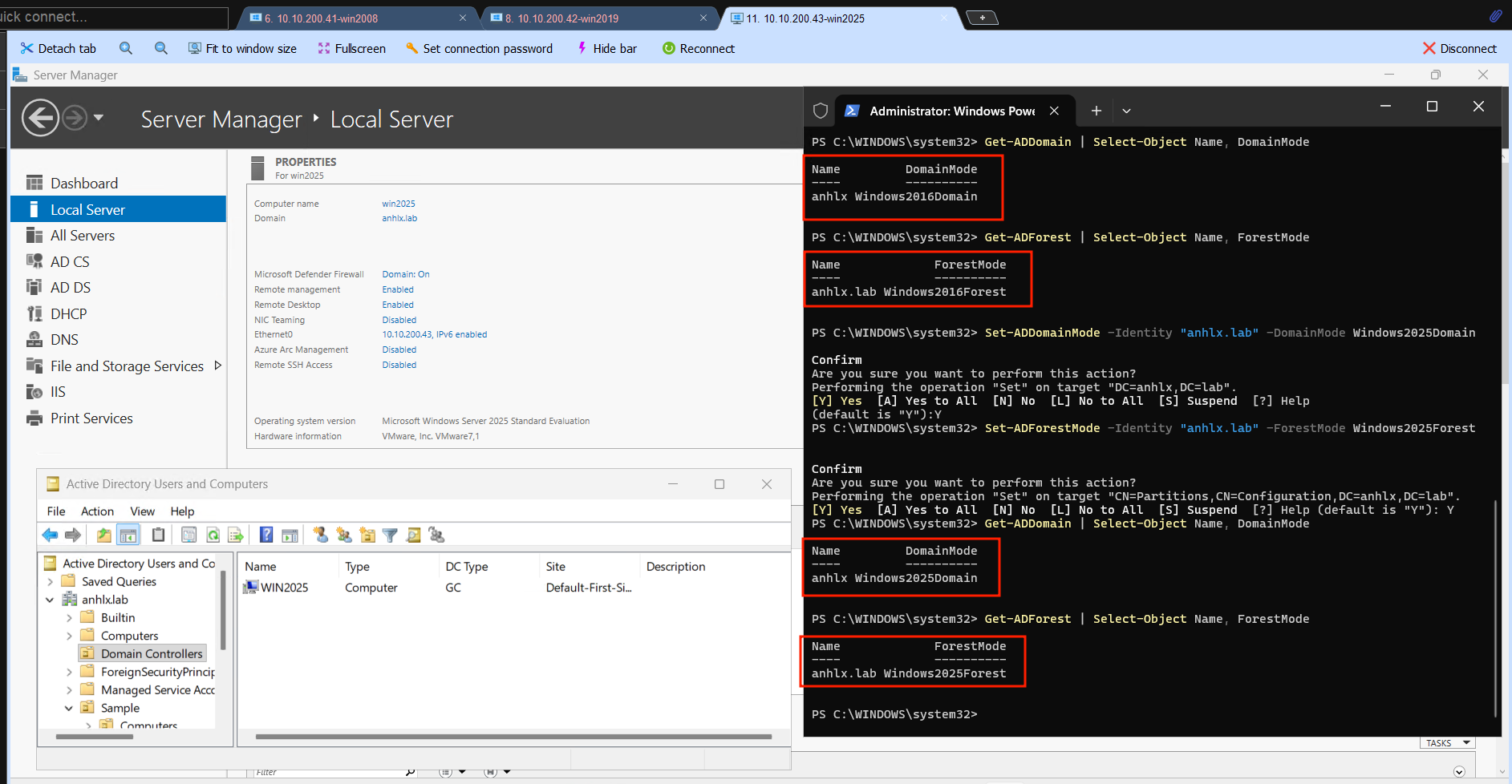1512x784 pixels.
Task: Close the Administrator PowerShell tab
Action: coord(1054,111)
